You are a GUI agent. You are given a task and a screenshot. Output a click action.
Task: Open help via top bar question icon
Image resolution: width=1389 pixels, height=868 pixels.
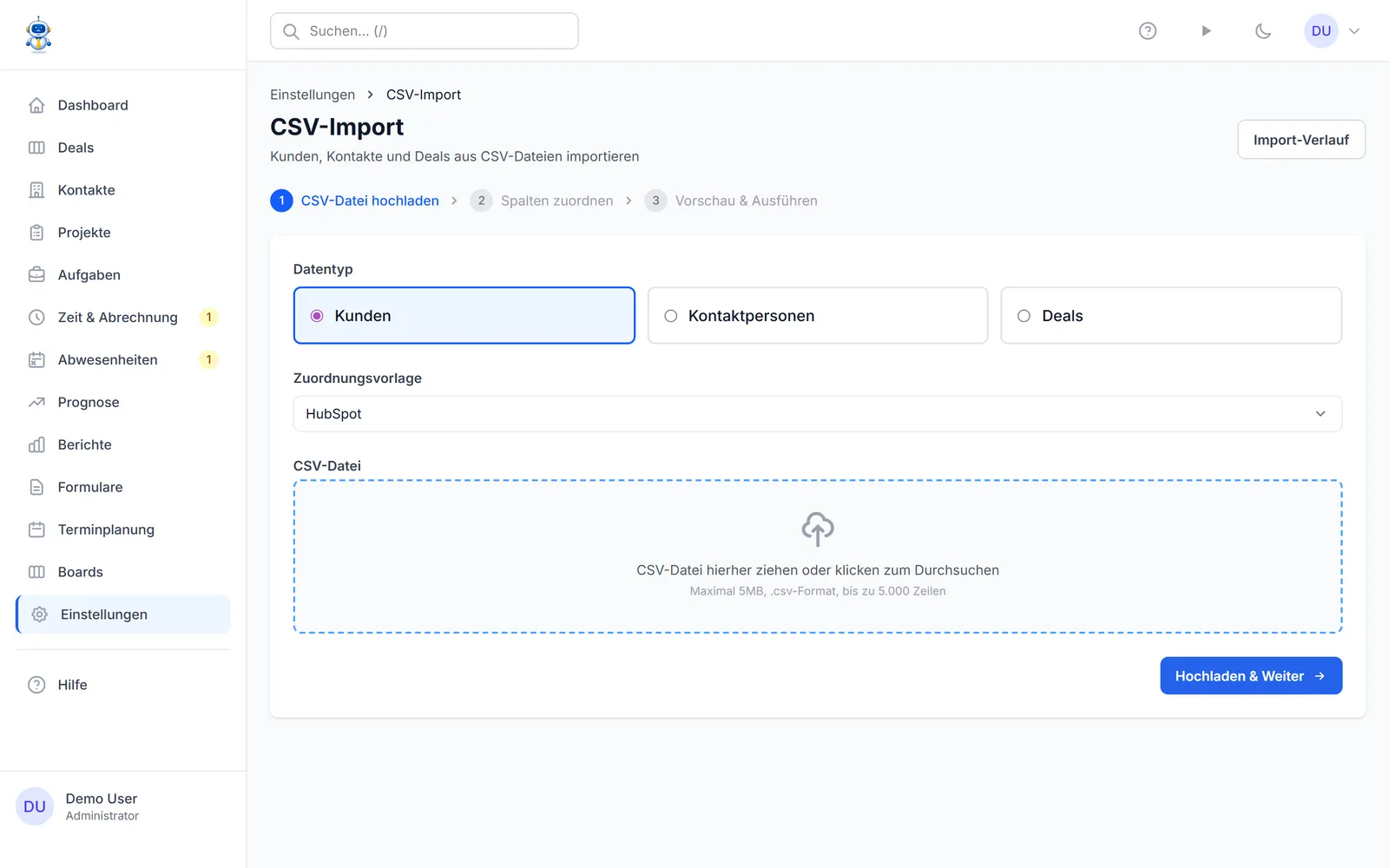tap(1148, 31)
